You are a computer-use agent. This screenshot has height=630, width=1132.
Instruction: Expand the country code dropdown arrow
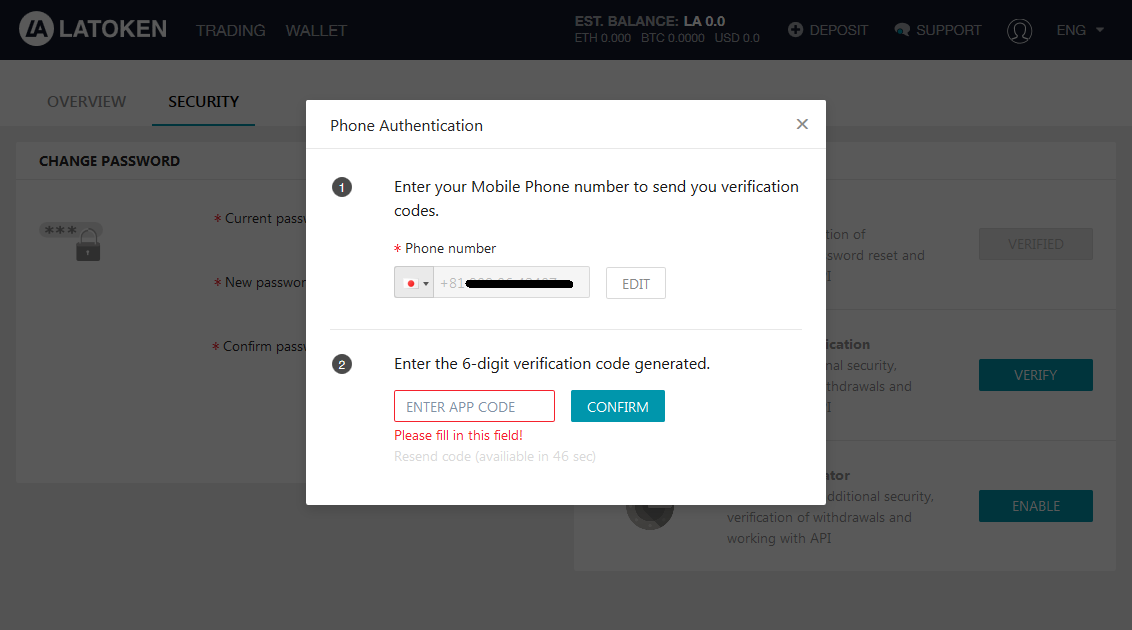pyautogui.click(x=426, y=284)
